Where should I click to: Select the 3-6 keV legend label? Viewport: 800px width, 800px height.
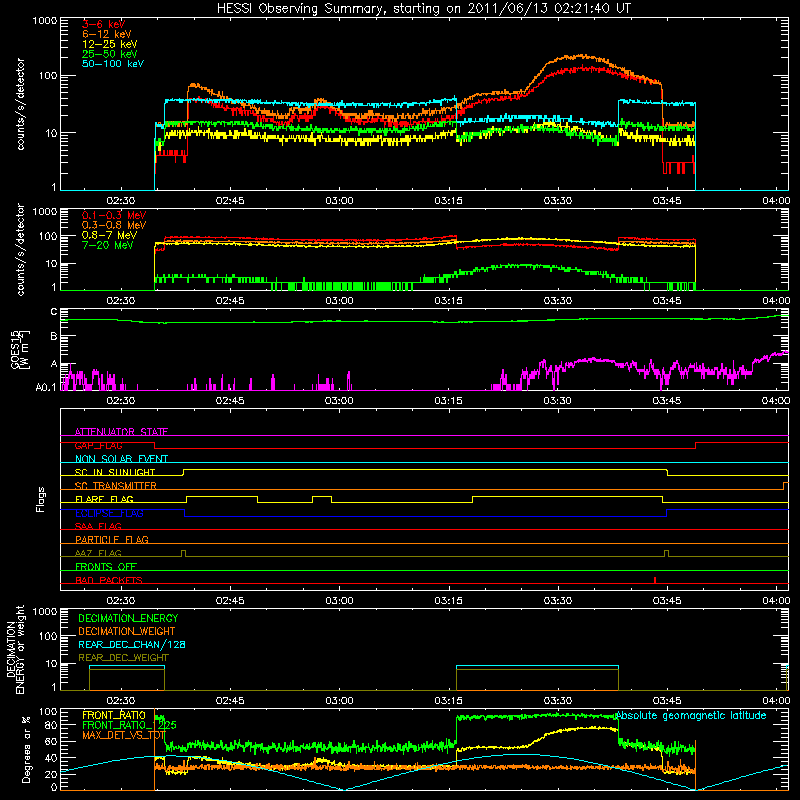point(103,24)
